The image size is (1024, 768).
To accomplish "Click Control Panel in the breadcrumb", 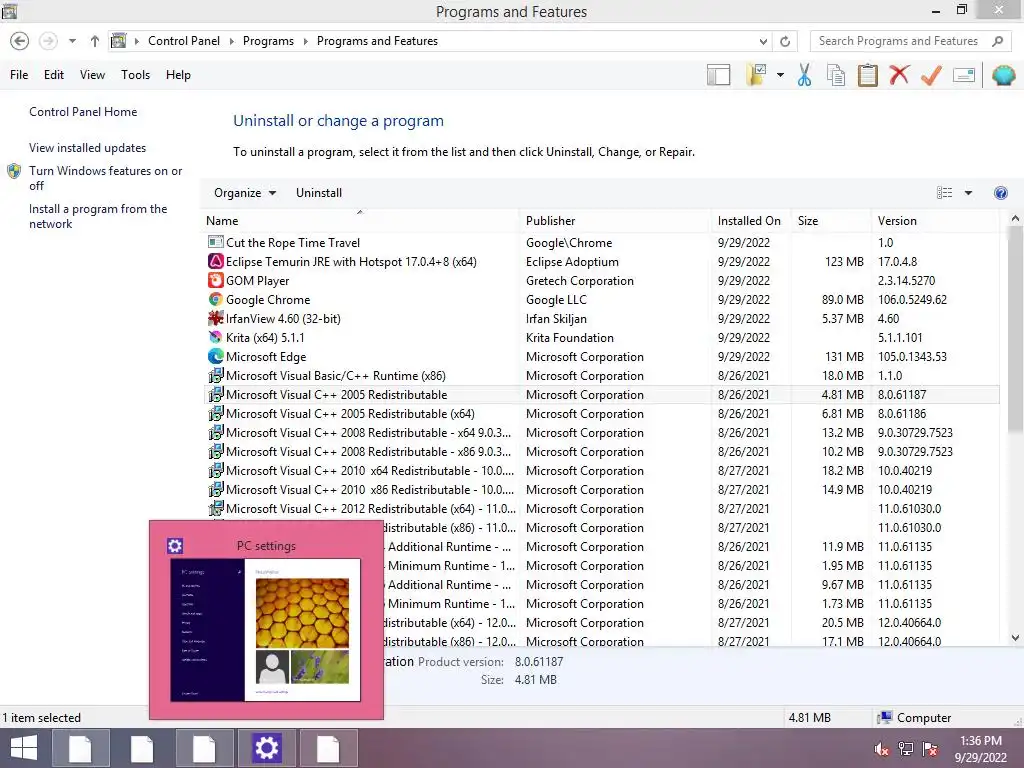I will [184, 41].
